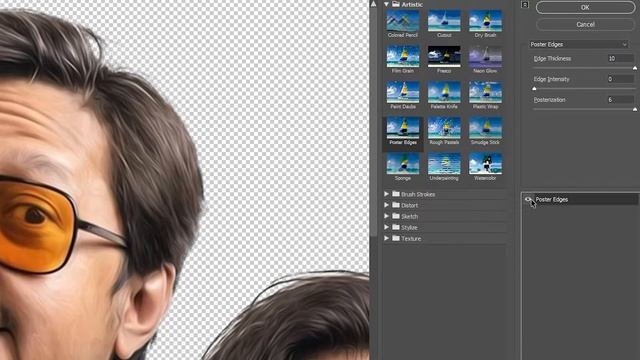Expand the Distort folder
The image size is (640, 360).
pos(386,205)
